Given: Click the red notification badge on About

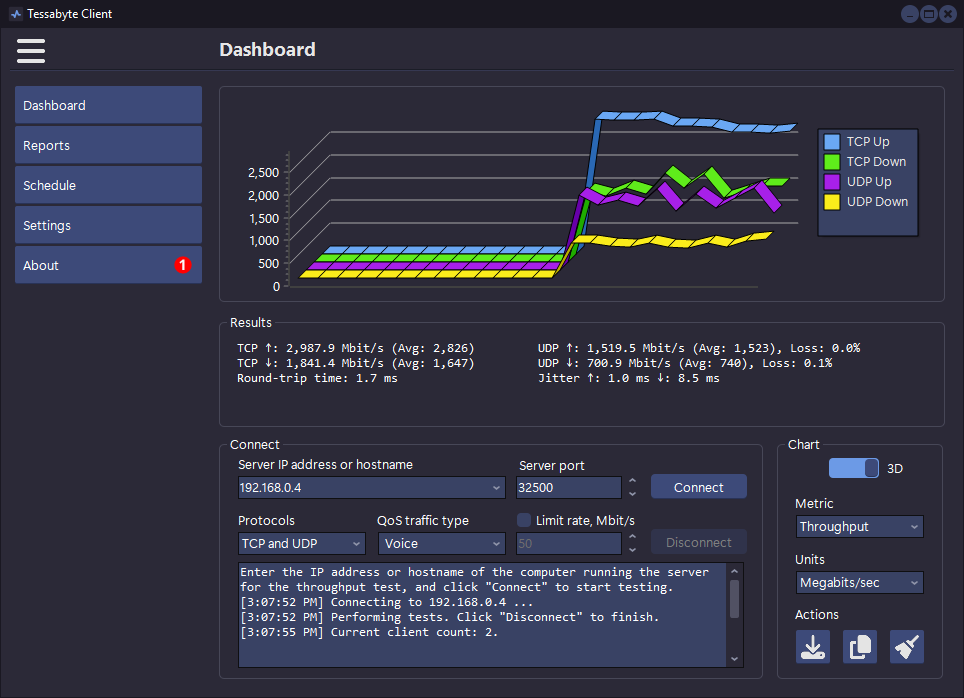Looking at the screenshot, I should point(183,265).
